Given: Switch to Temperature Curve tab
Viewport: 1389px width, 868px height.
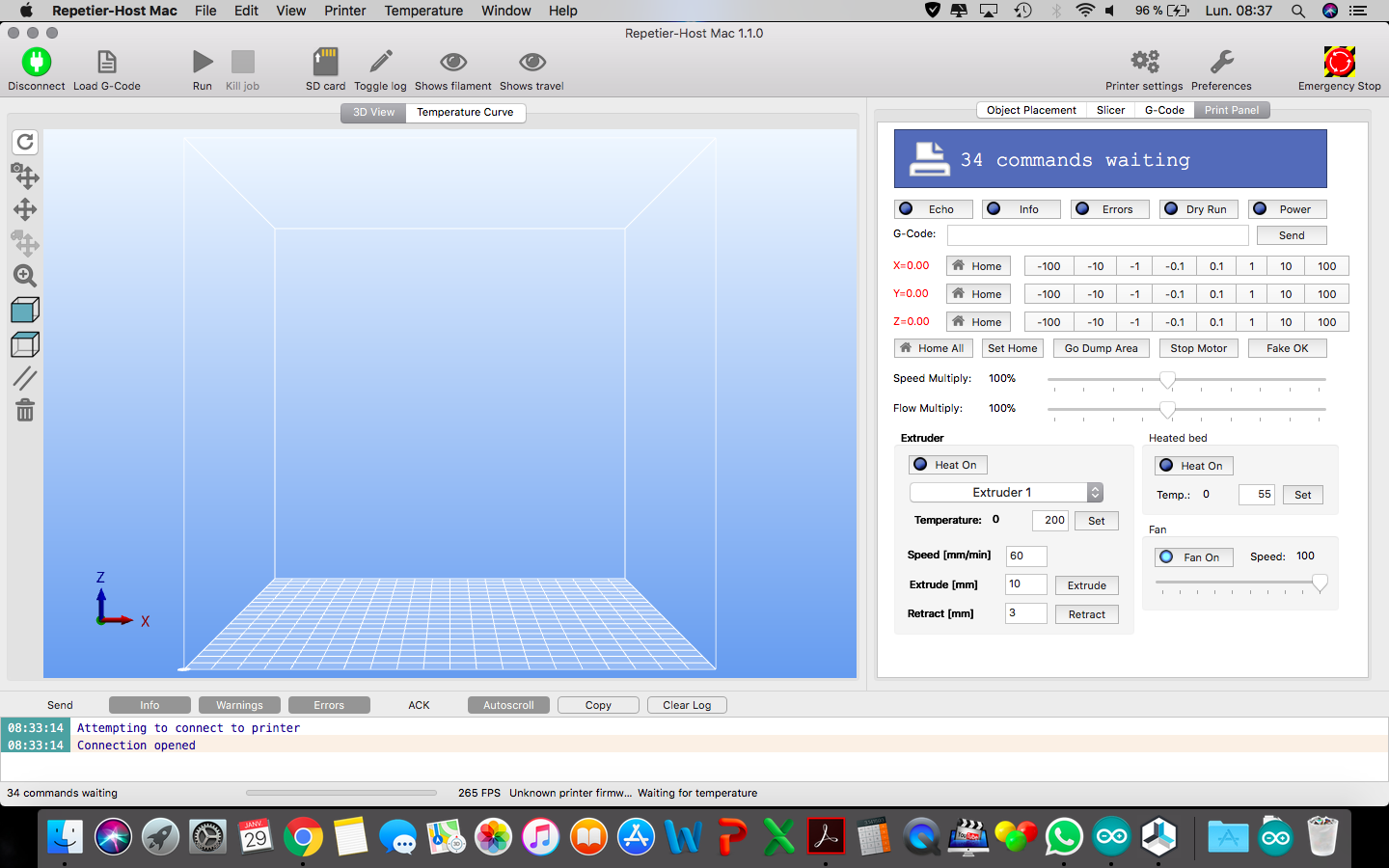Looking at the screenshot, I should coord(465,112).
